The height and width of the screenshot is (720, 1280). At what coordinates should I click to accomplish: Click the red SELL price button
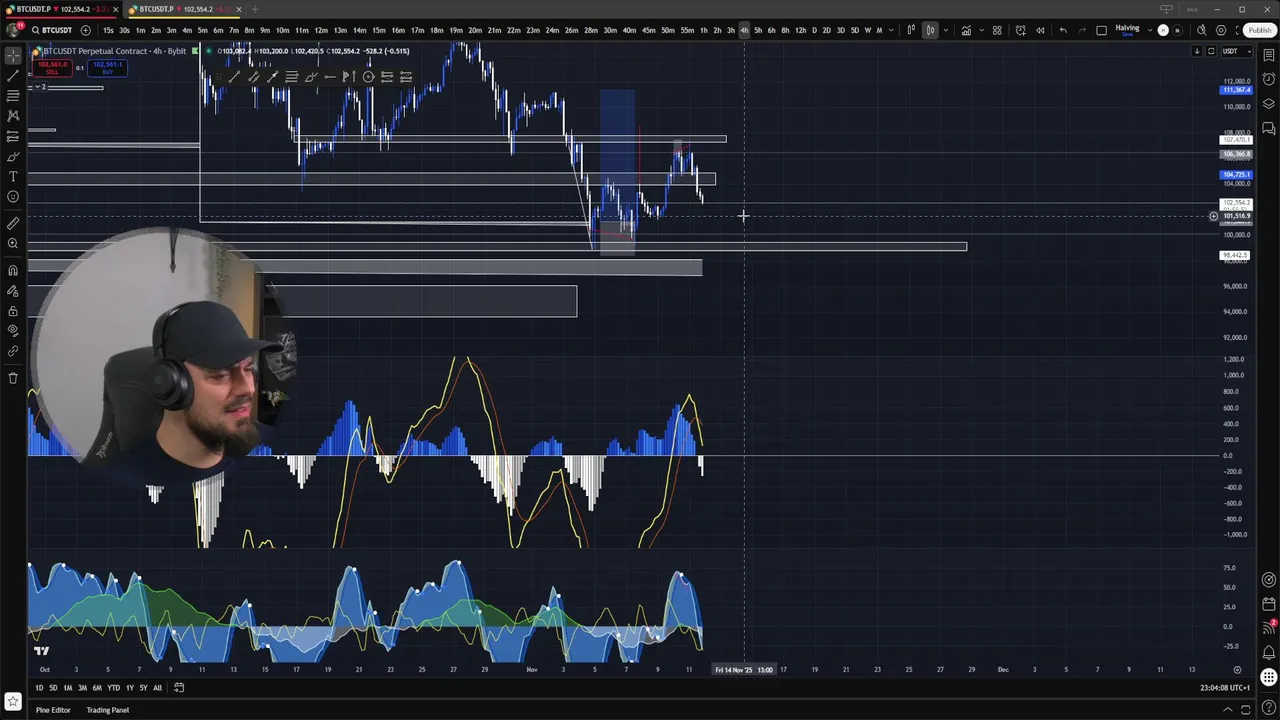click(52, 68)
